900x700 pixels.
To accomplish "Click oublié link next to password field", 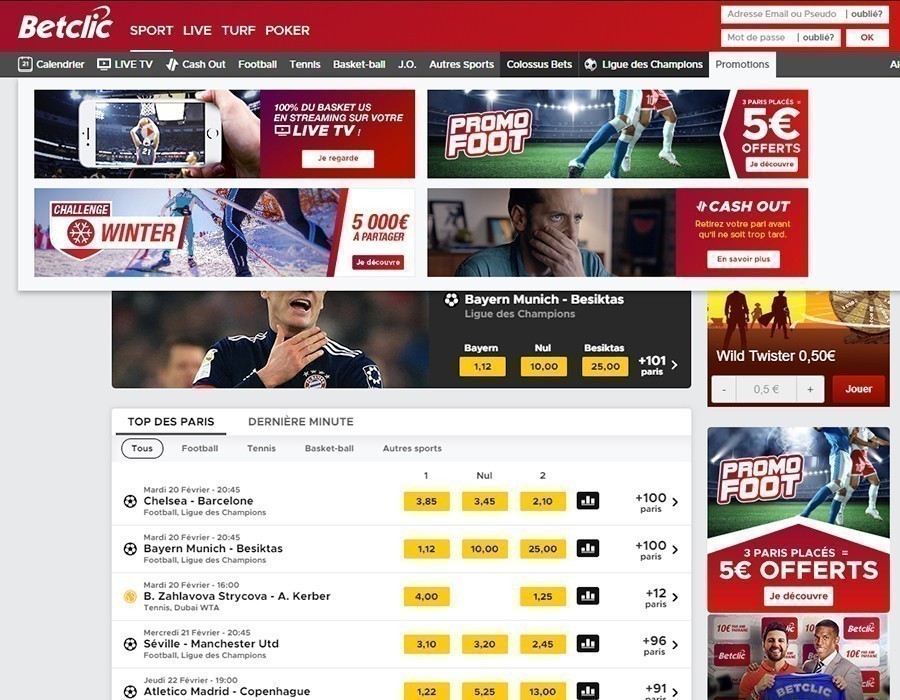I will tap(818, 37).
